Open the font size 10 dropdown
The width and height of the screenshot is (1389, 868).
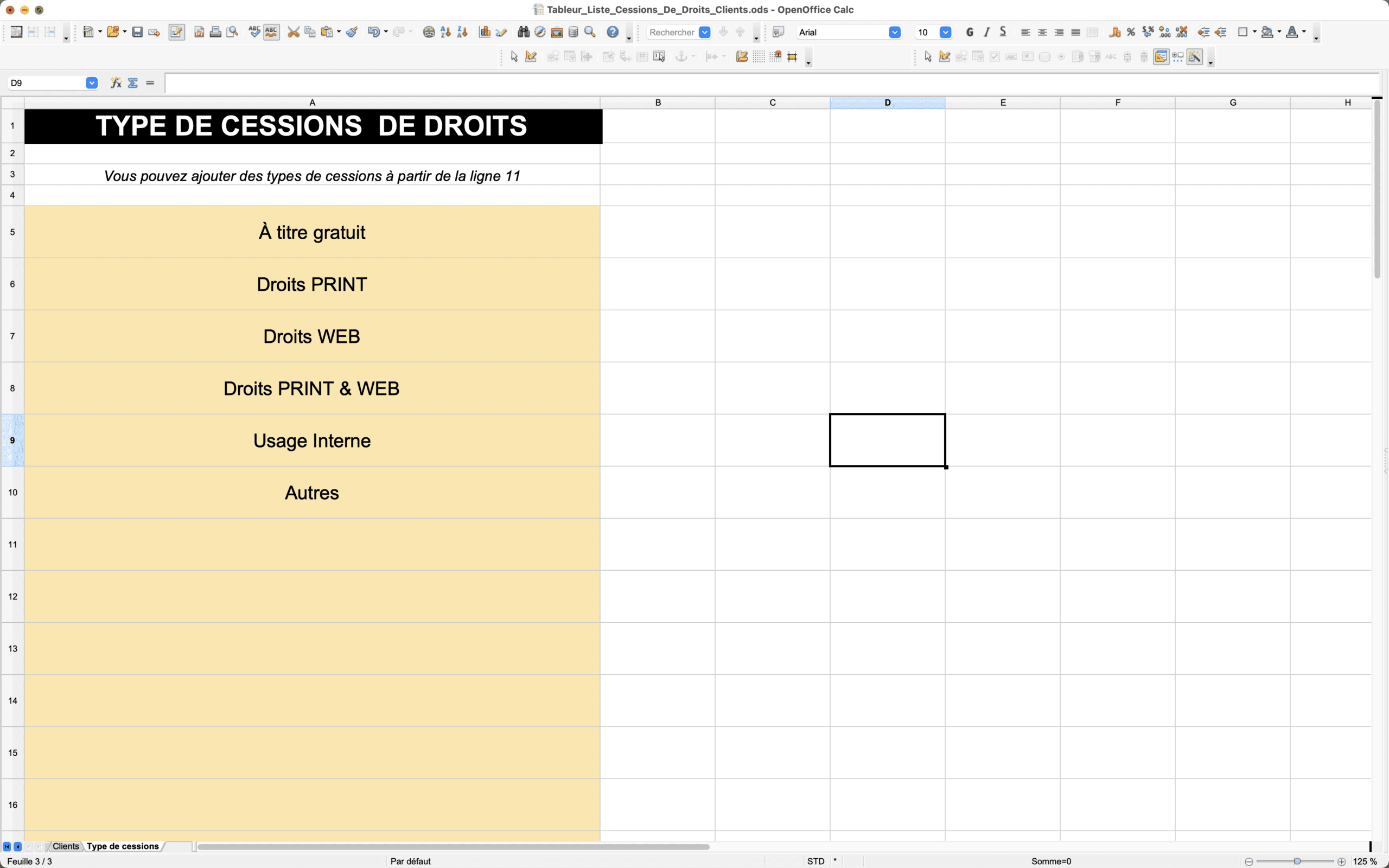(x=945, y=32)
